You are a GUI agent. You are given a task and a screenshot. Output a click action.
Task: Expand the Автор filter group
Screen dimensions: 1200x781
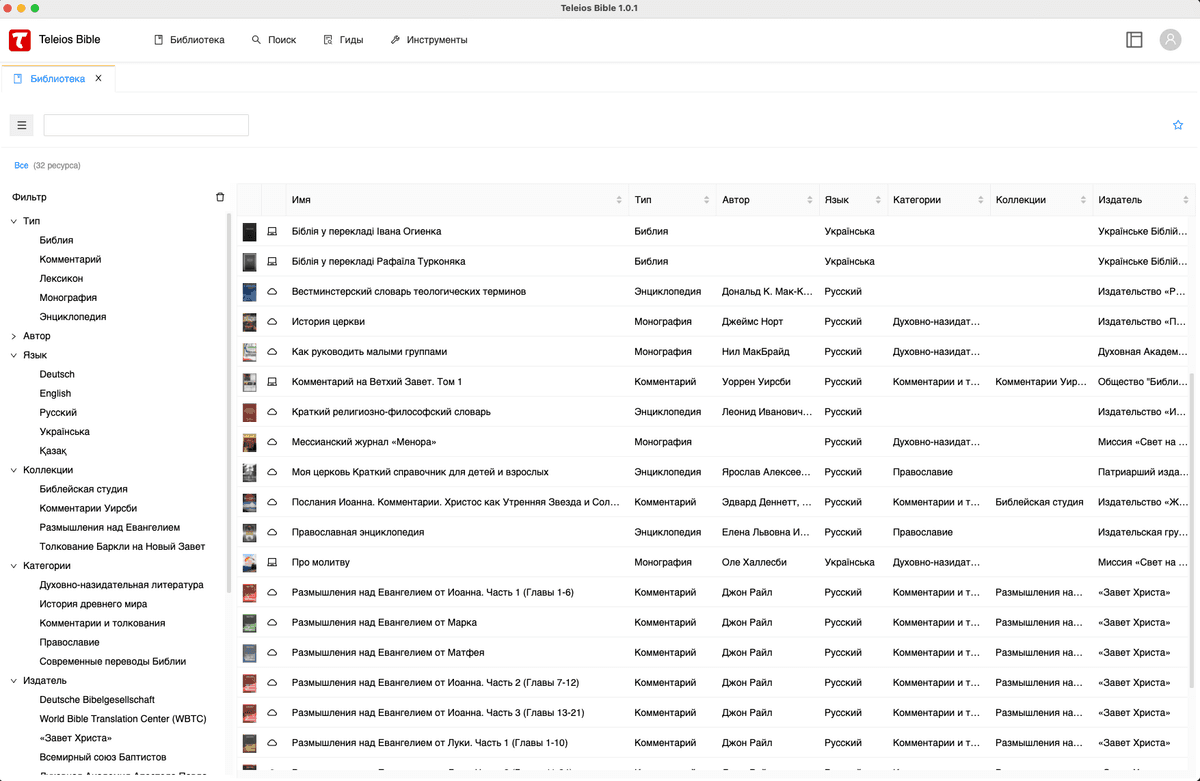14,336
